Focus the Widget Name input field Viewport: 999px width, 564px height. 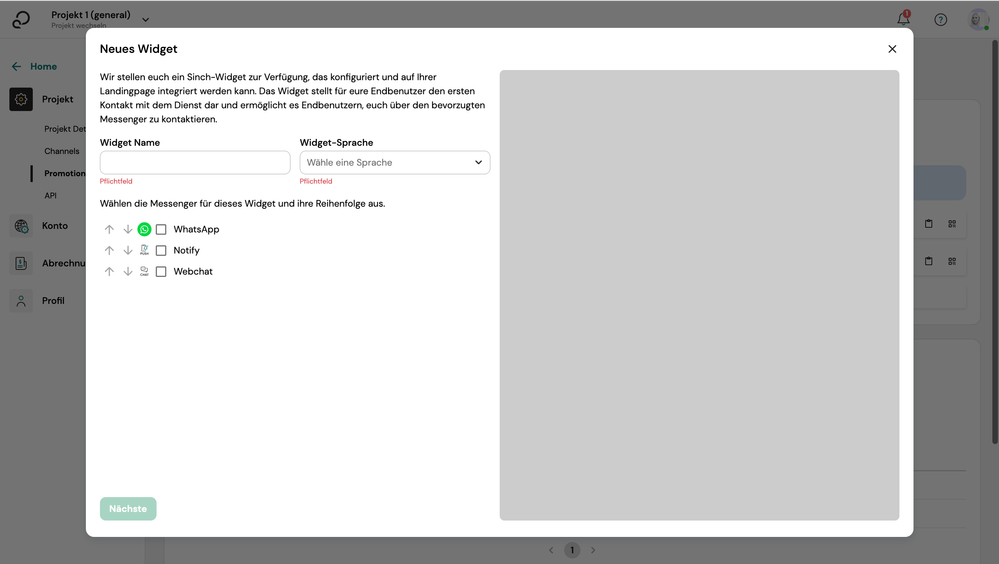(x=195, y=162)
